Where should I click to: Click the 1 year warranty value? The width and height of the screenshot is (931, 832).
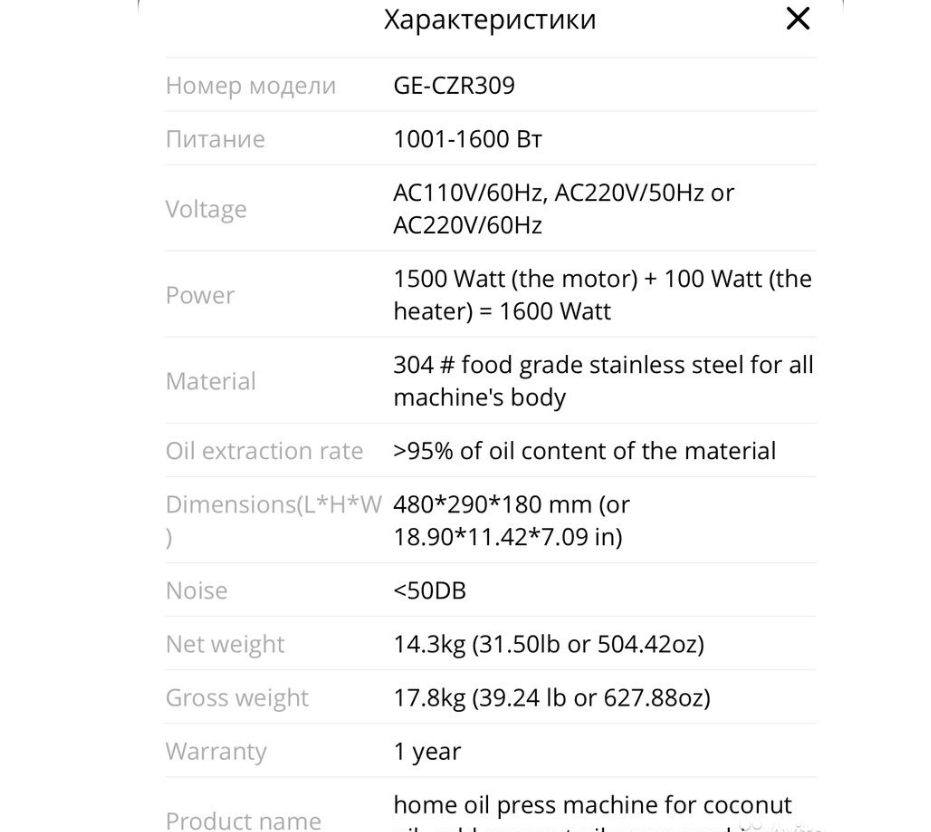427,751
